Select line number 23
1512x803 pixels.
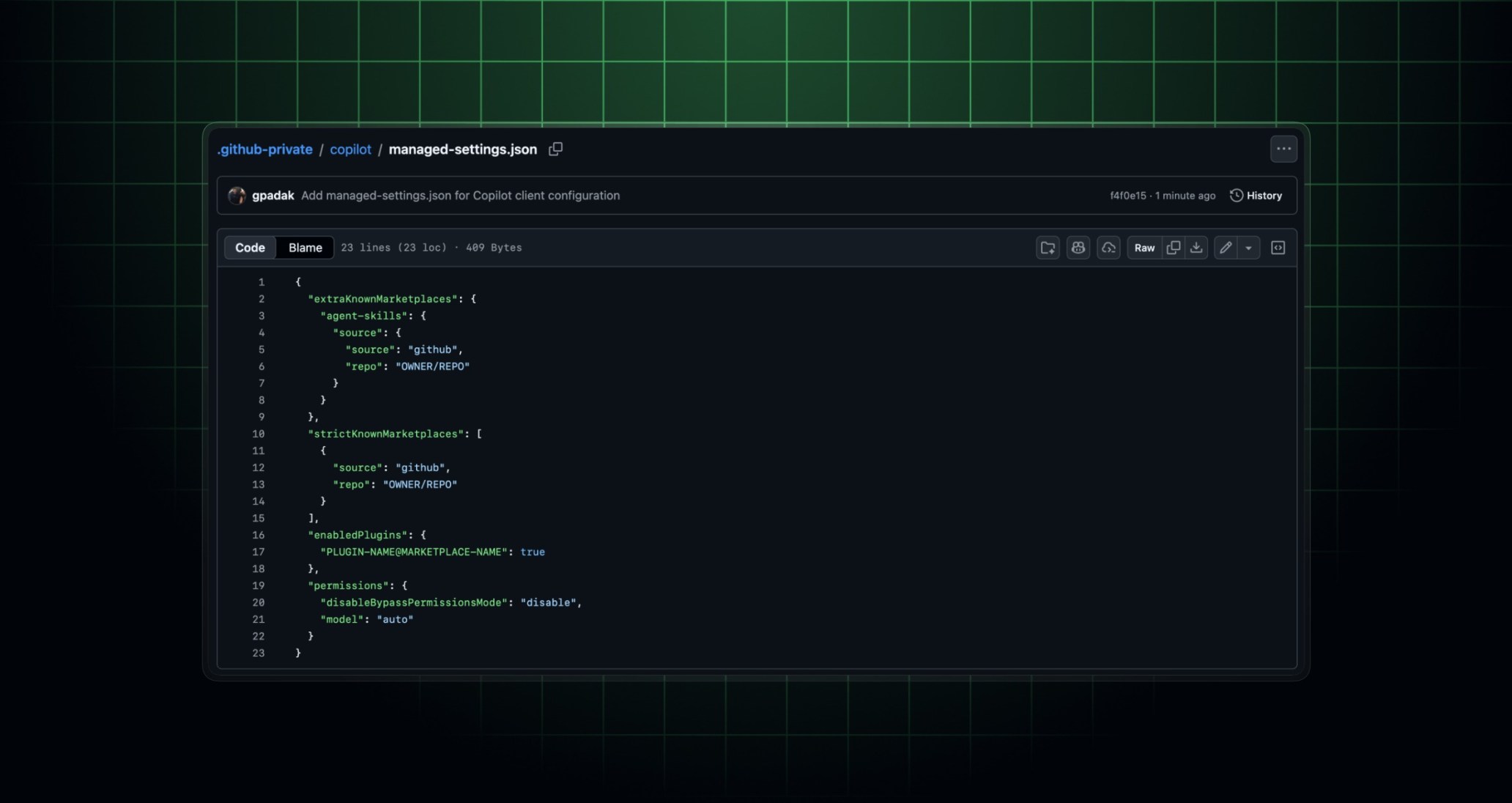tap(258, 653)
